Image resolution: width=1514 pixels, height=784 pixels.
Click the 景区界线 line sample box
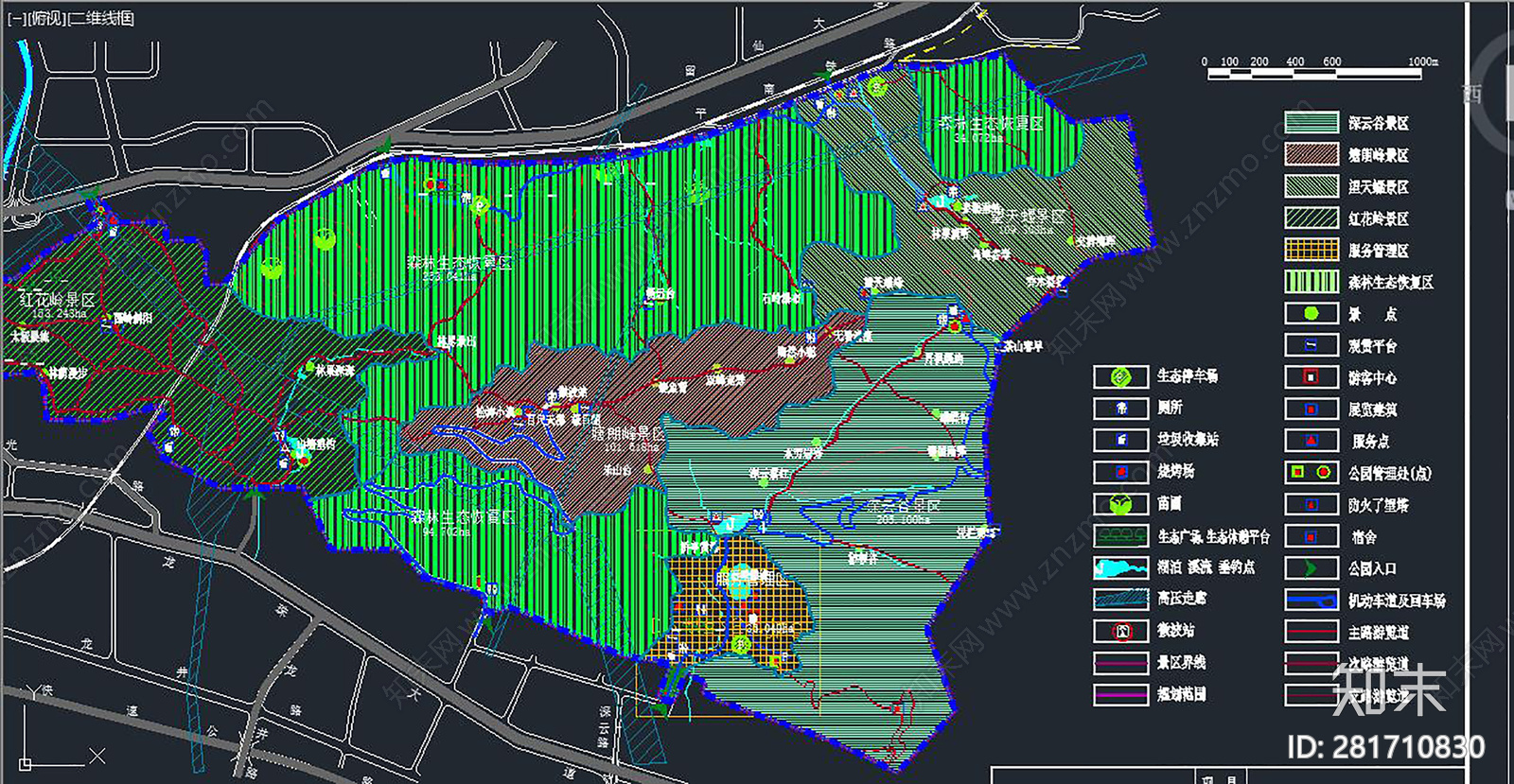click(1120, 662)
